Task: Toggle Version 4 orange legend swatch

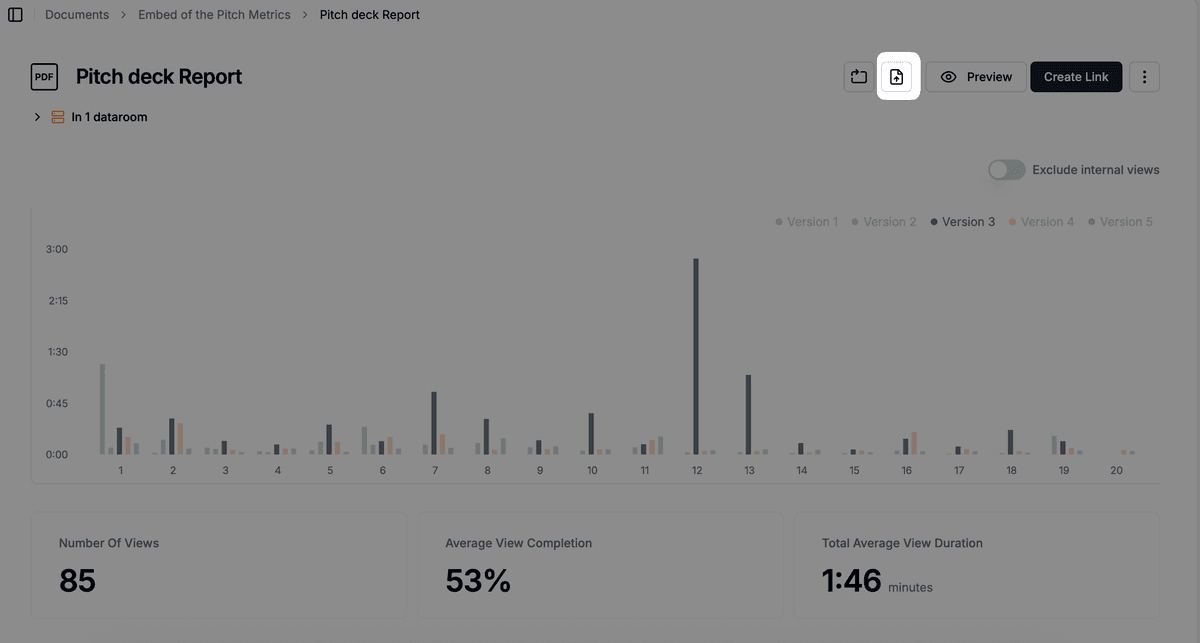Action: pyautogui.click(x=1012, y=222)
